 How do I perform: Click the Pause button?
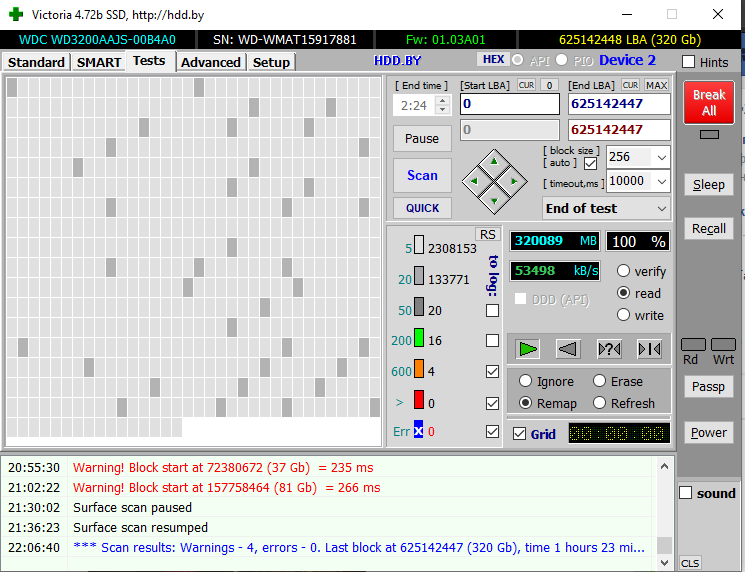tap(422, 138)
